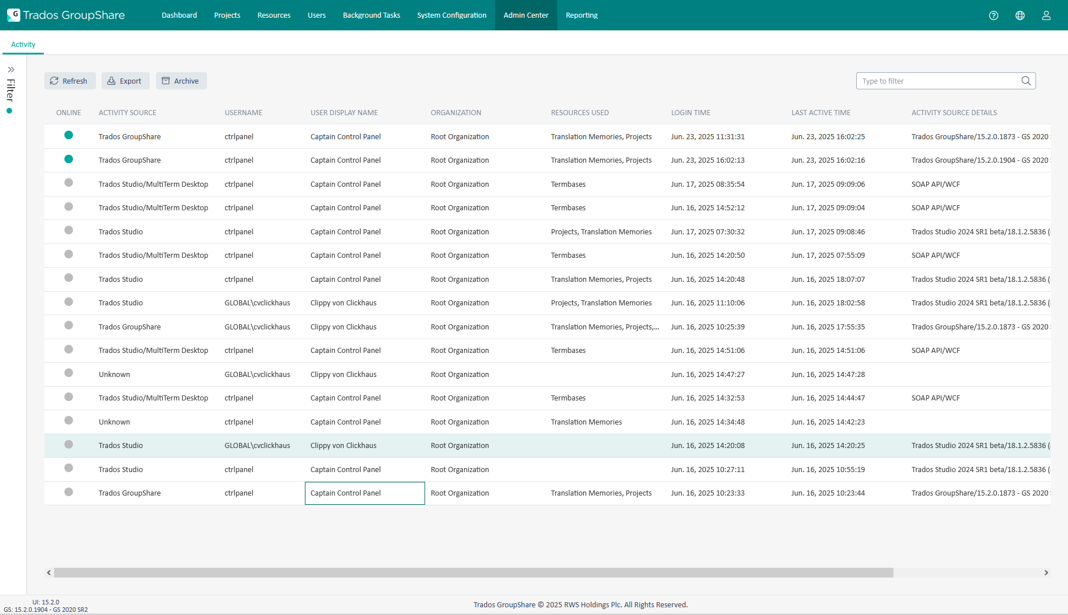Focus the Type to filter input
Viewport: 1068px width, 615px height.
937,81
